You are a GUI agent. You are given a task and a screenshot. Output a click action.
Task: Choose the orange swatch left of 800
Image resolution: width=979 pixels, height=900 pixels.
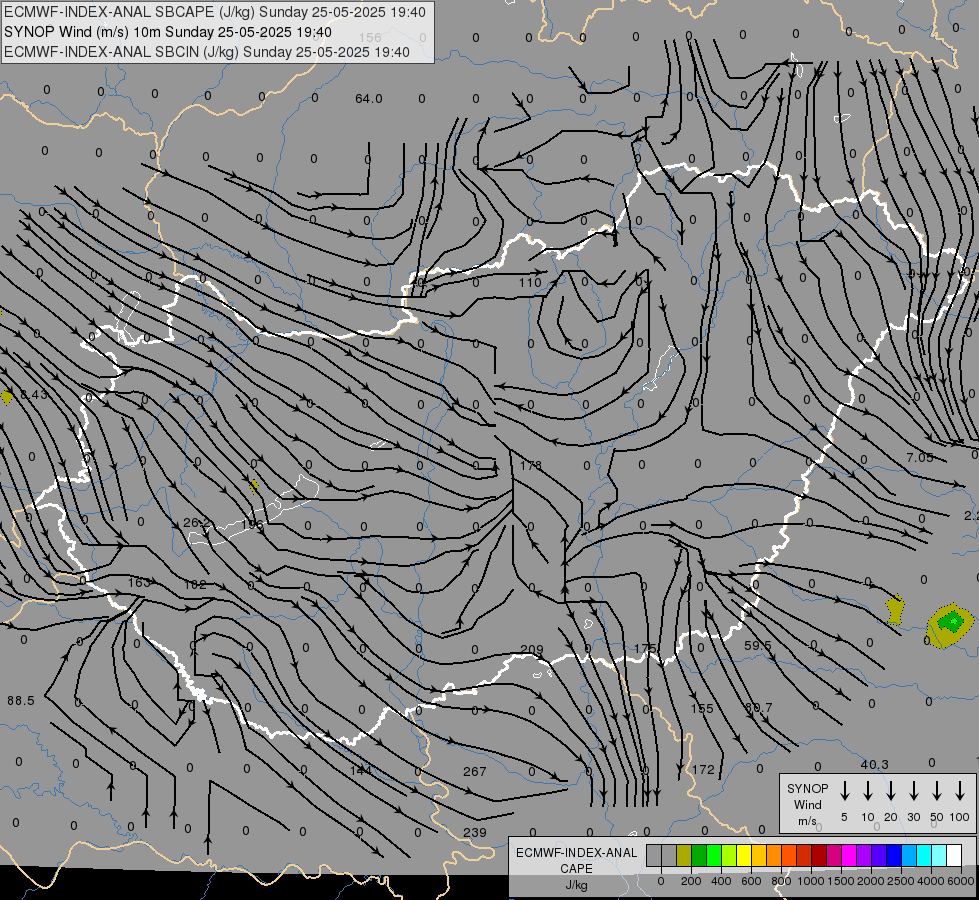pyautogui.click(x=774, y=855)
